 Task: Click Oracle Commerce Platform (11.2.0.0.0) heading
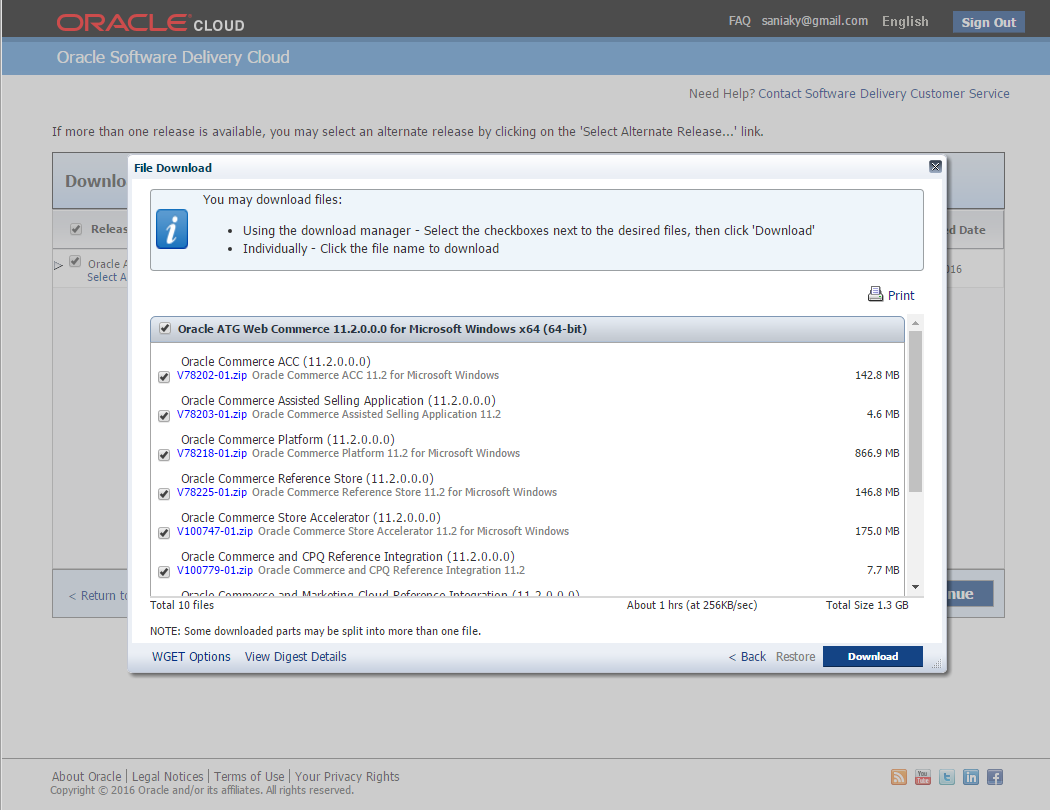tap(288, 439)
